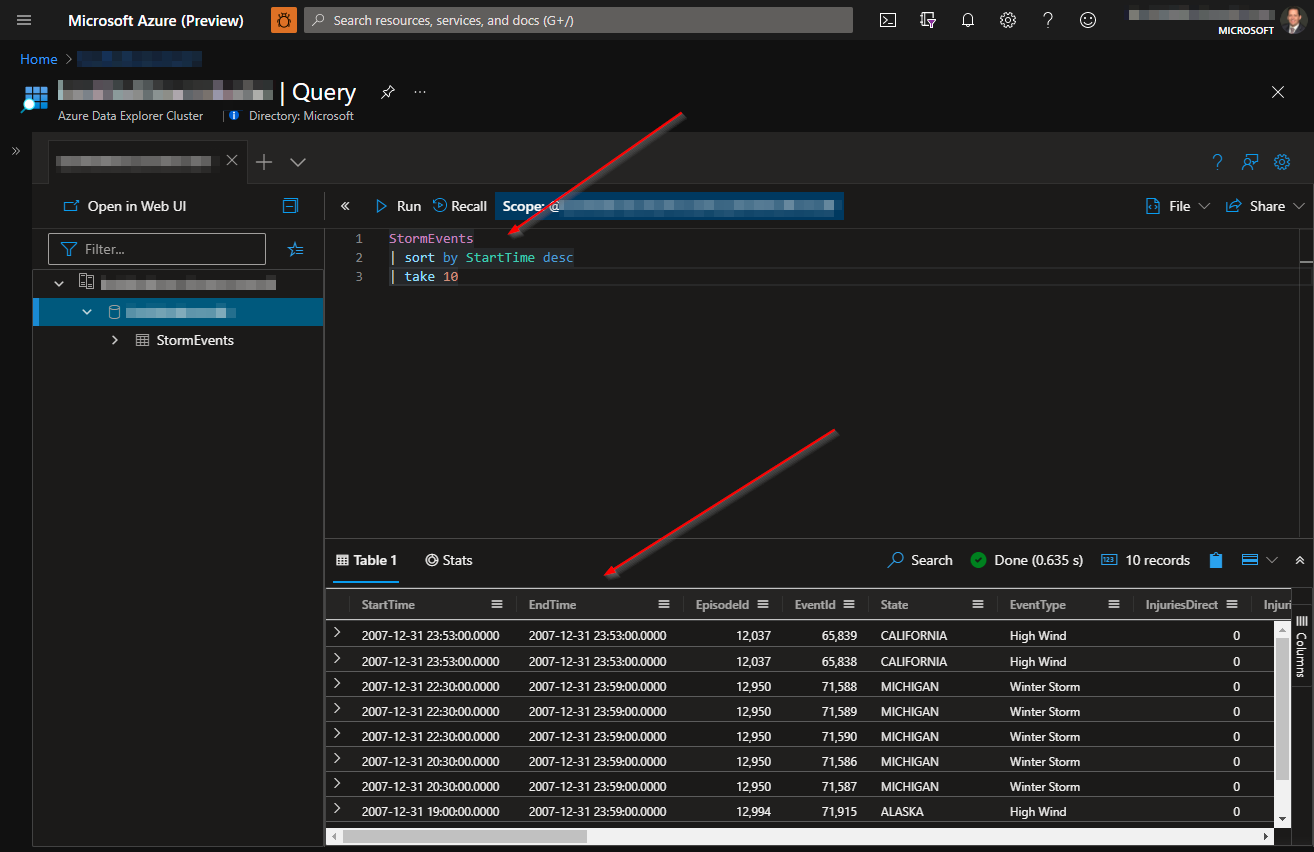Switch to the Stats tab
The width and height of the screenshot is (1314, 852).
[448, 560]
